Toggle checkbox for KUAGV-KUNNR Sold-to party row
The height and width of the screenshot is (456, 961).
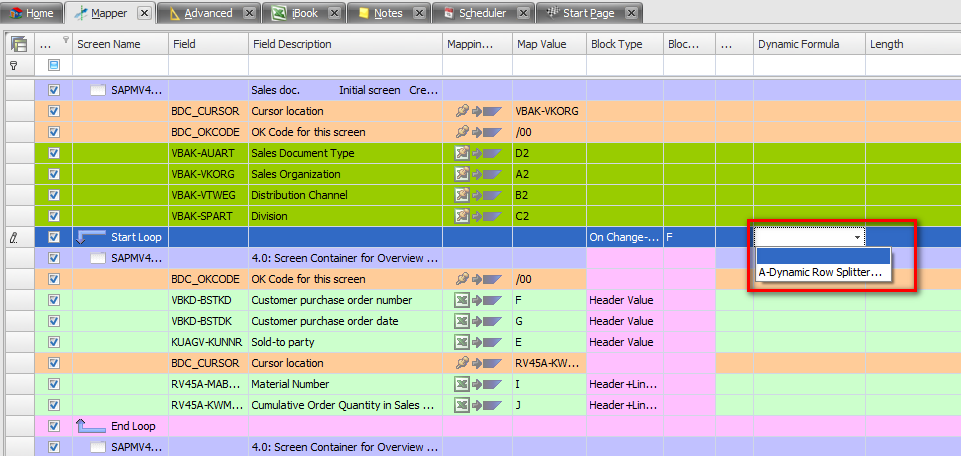pyautogui.click(x=54, y=342)
